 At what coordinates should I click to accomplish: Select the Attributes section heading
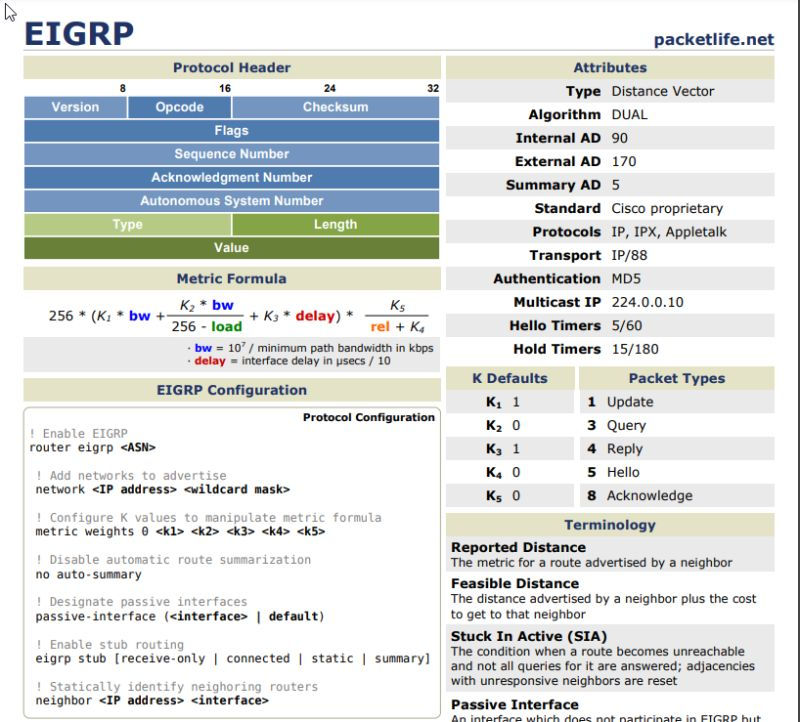pyautogui.click(x=610, y=67)
